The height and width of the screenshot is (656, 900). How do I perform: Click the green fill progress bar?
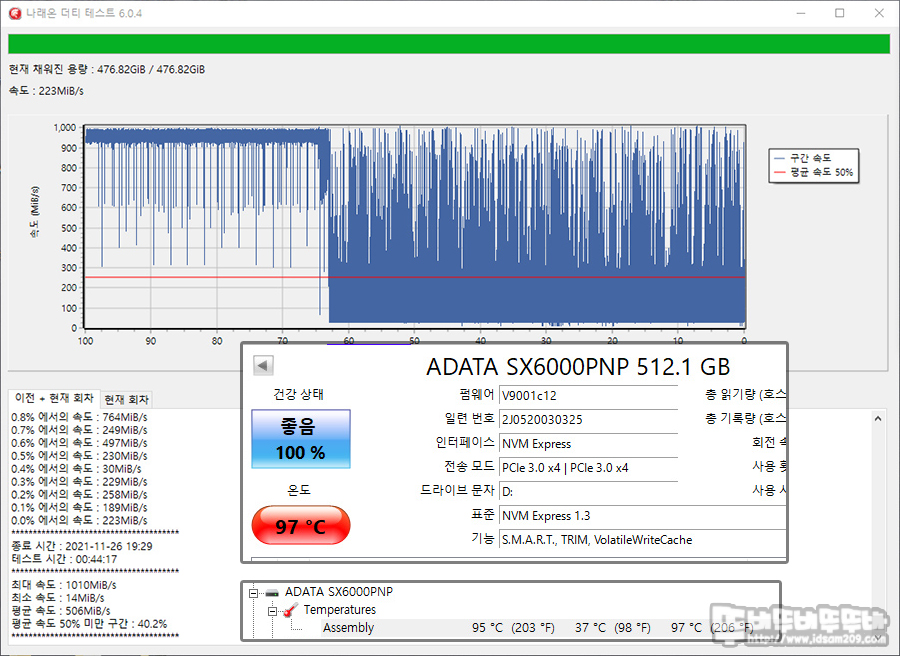pyautogui.click(x=449, y=44)
